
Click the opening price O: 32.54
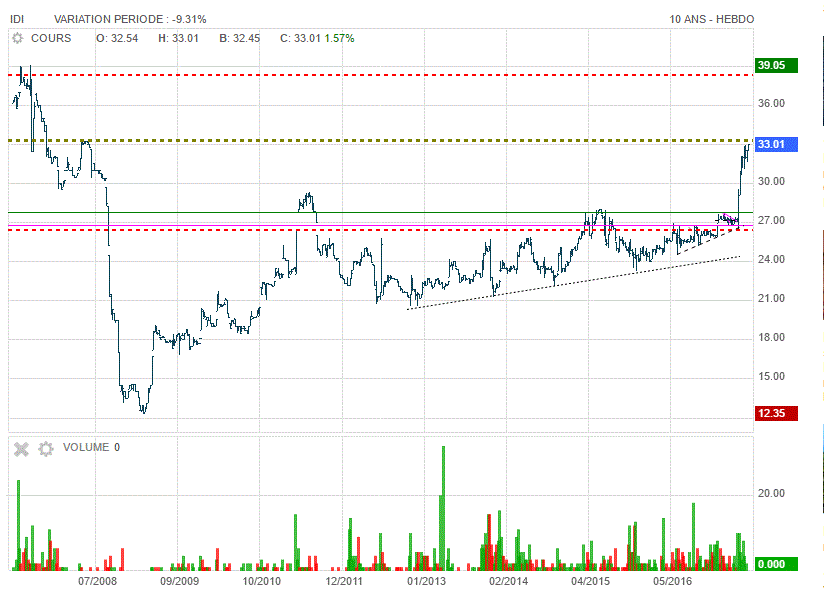pos(117,38)
